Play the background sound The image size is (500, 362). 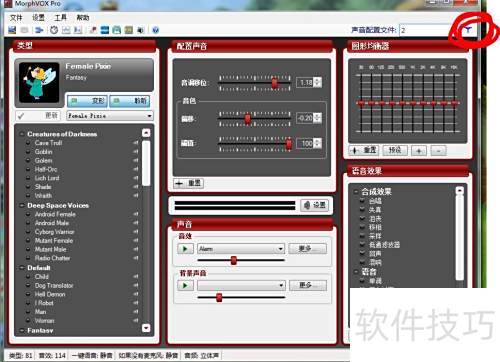pyautogui.click(x=185, y=285)
